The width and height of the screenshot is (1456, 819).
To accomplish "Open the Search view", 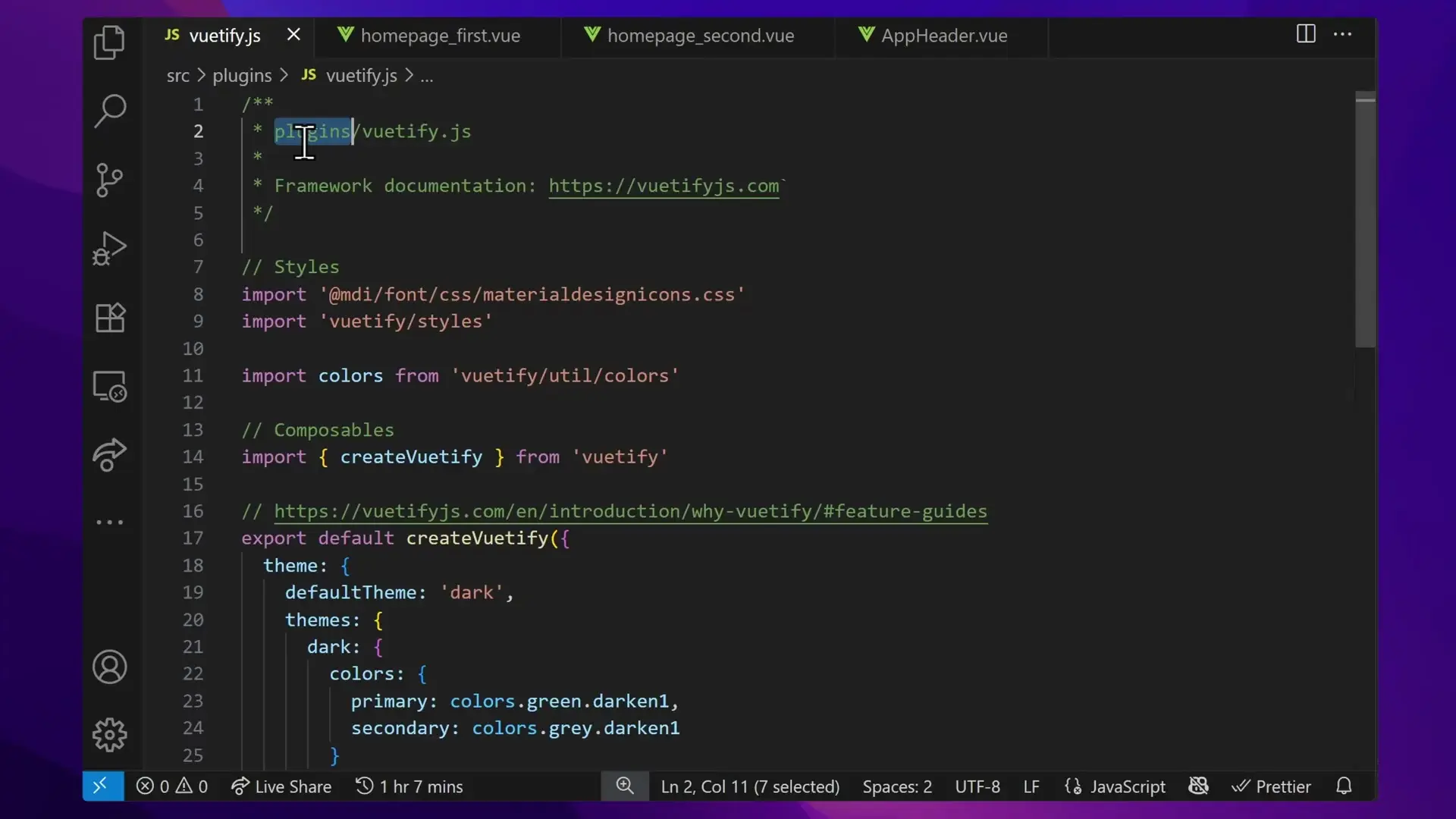I will (110, 111).
